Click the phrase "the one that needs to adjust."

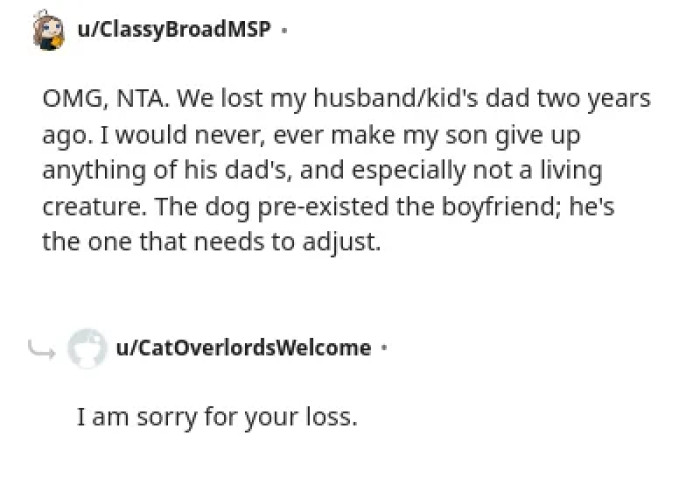[x=211, y=243]
